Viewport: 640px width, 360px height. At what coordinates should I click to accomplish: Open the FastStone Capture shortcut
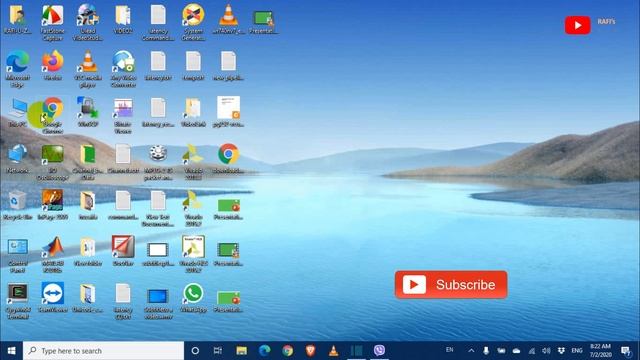pyautogui.click(x=53, y=22)
